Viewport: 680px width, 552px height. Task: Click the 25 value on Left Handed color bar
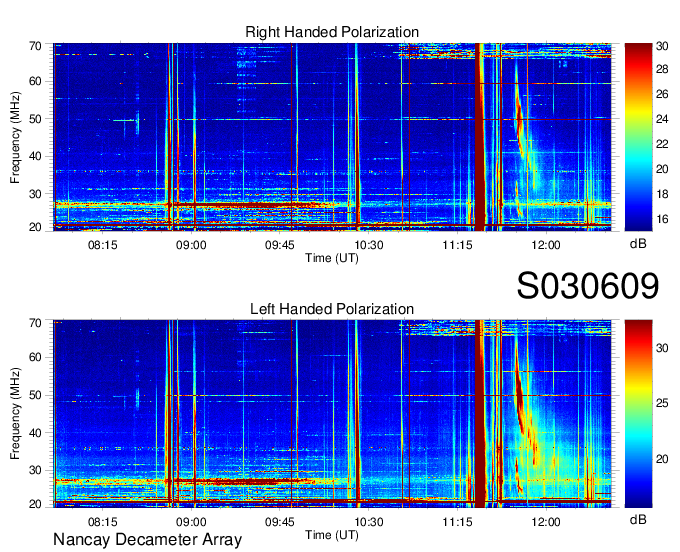[662, 403]
